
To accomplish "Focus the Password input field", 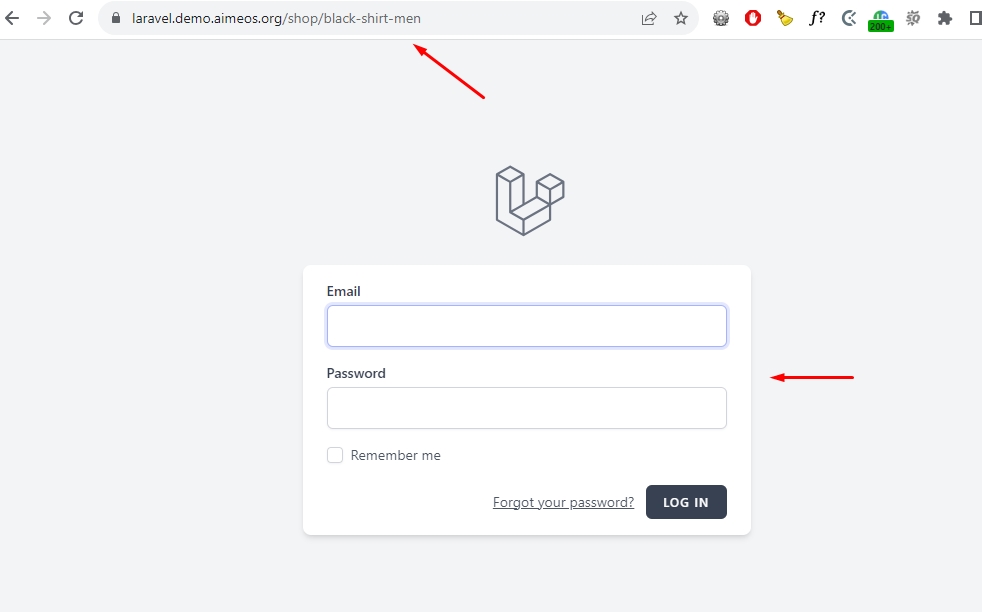I will click(527, 408).
